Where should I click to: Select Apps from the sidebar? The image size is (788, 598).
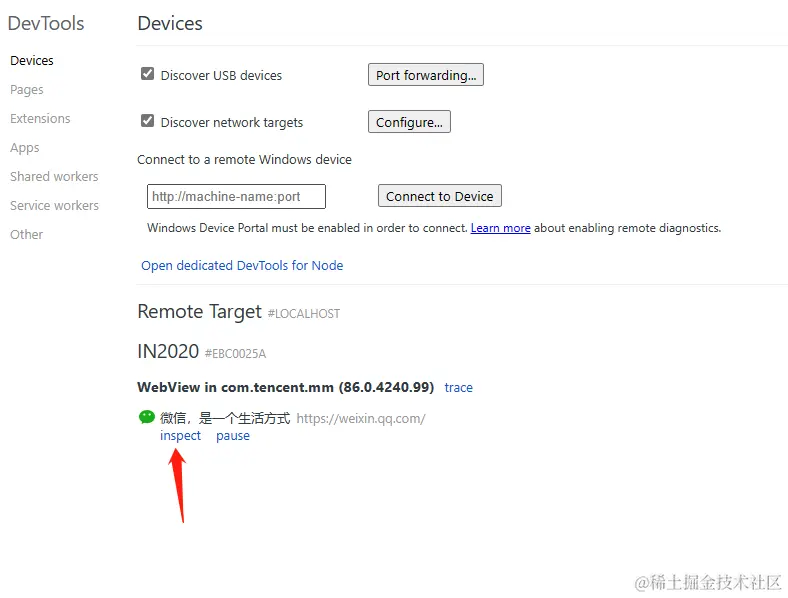pyautogui.click(x=25, y=148)
